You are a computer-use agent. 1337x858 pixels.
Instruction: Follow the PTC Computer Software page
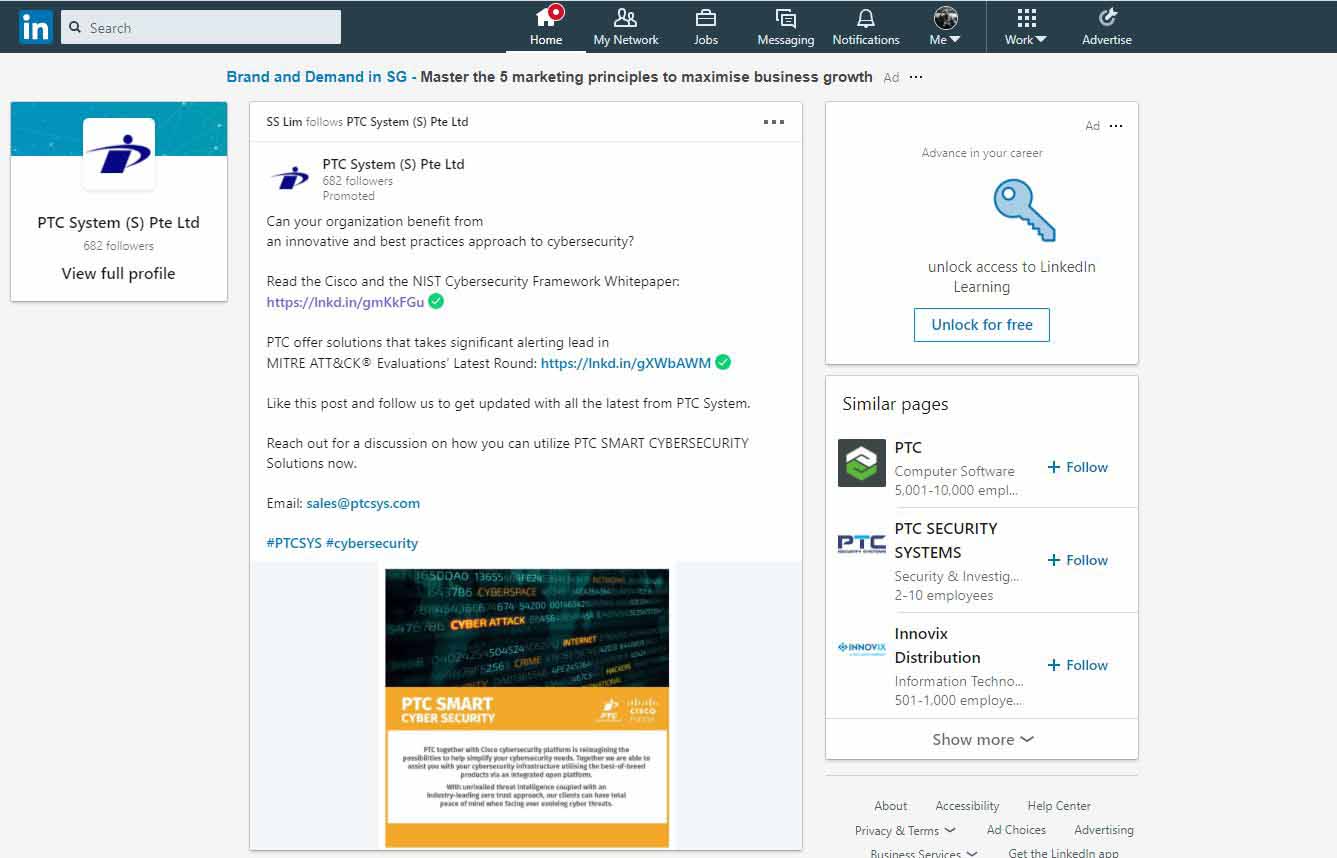pos(1077,467)
